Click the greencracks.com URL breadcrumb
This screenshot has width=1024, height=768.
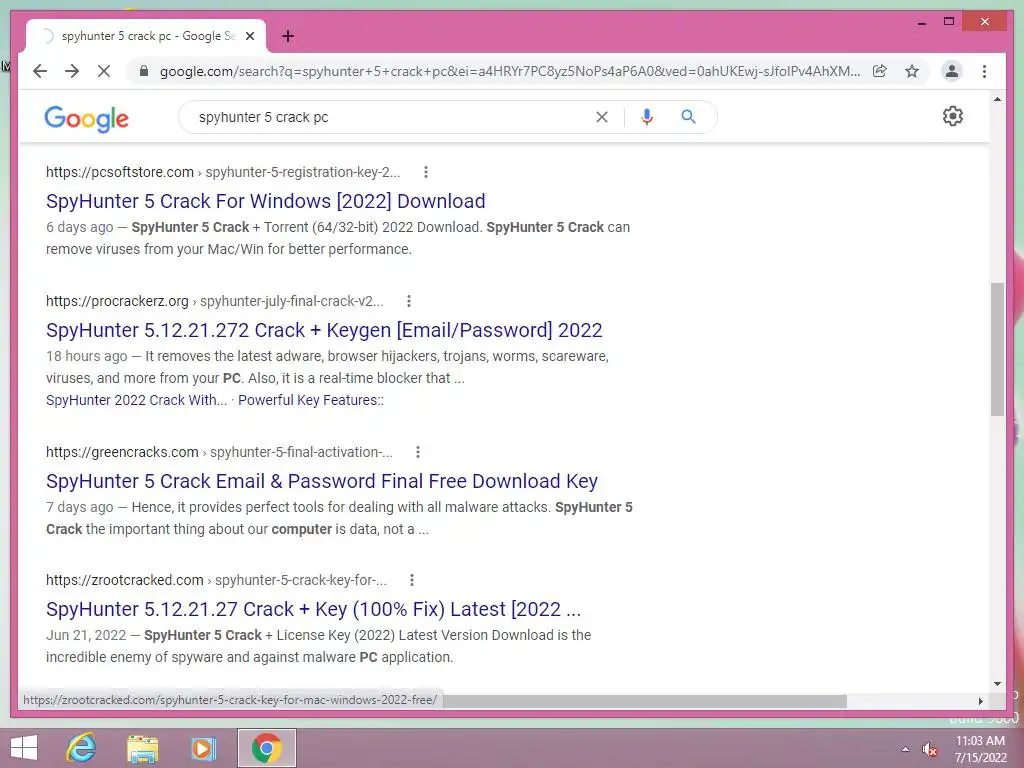pyautogui.click(x=219, y=452)
